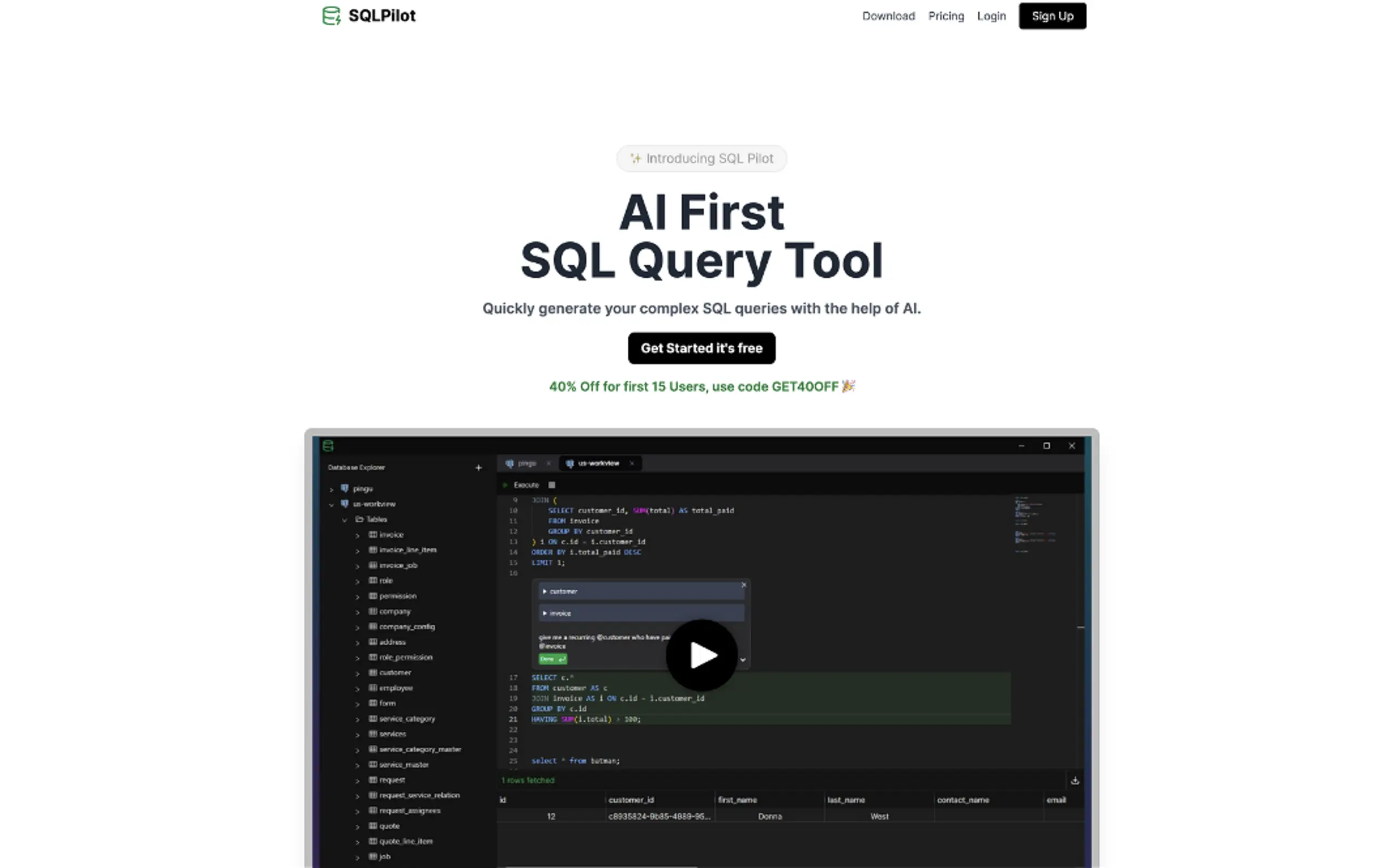This screenshot has width=1389, height=868.
Task: Click the Execute play icon
Action: [x=505, y=486]
